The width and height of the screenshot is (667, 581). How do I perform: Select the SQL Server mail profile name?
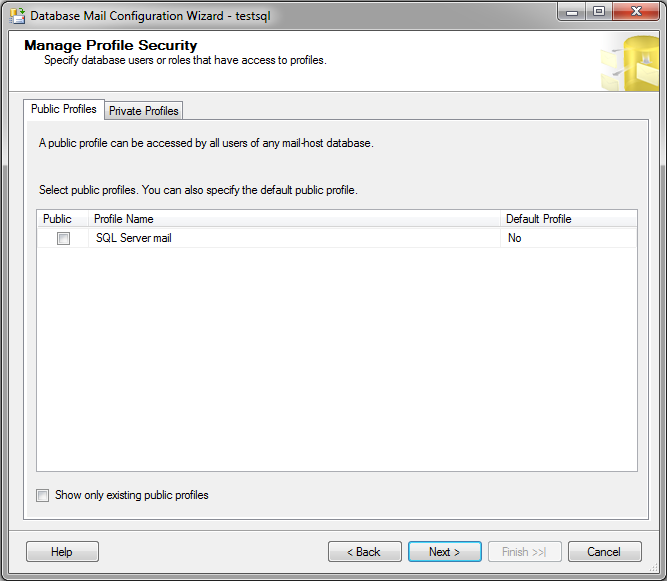pos(134,238)
